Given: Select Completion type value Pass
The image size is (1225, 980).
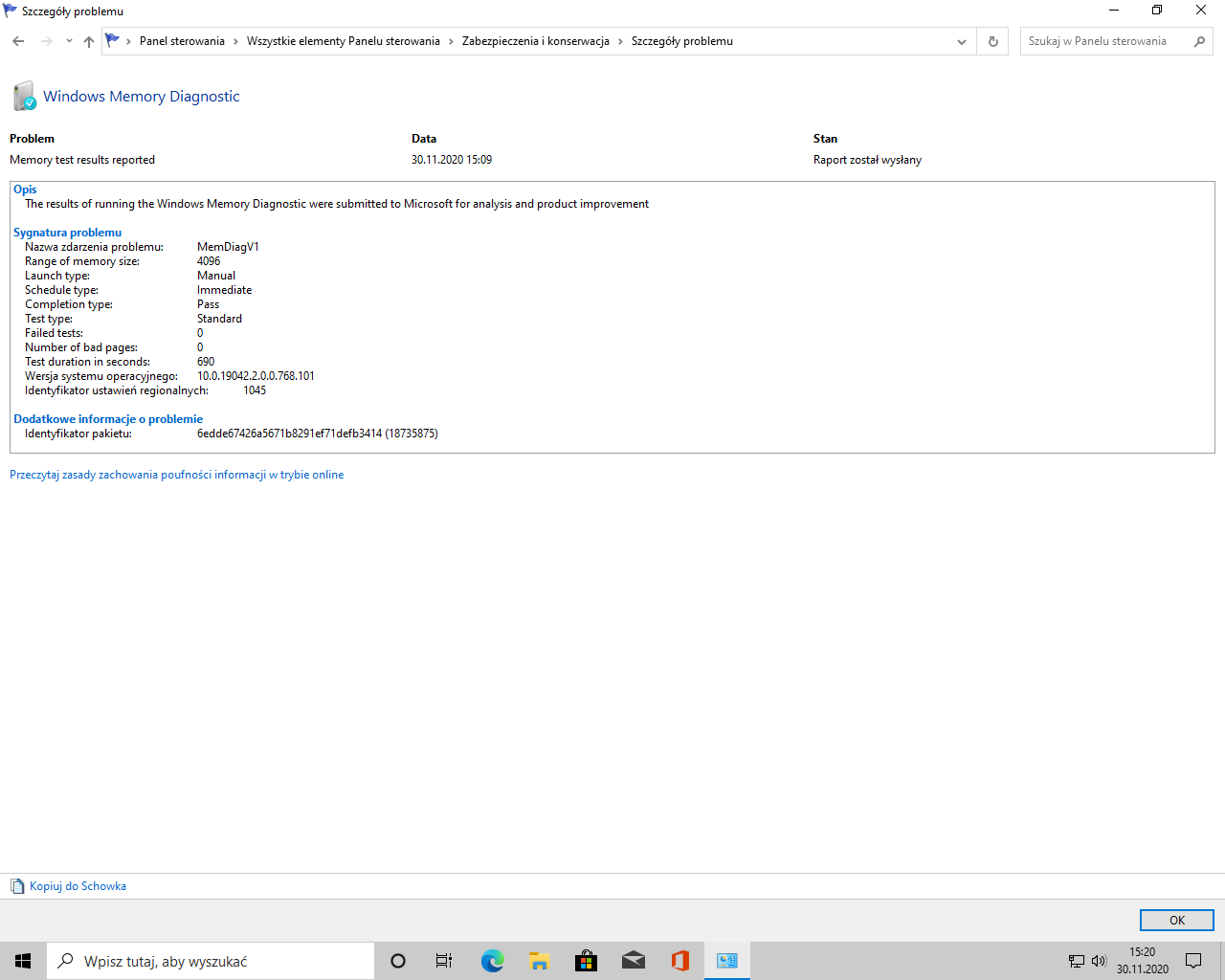Looking at the screenshot, I should 209,304.
